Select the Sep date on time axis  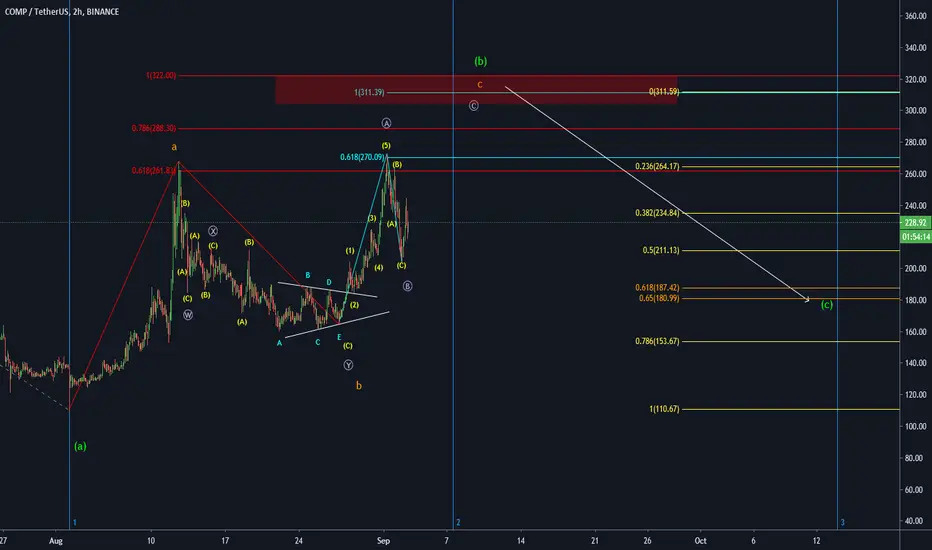pyautogui.click(x=383, y=540)
